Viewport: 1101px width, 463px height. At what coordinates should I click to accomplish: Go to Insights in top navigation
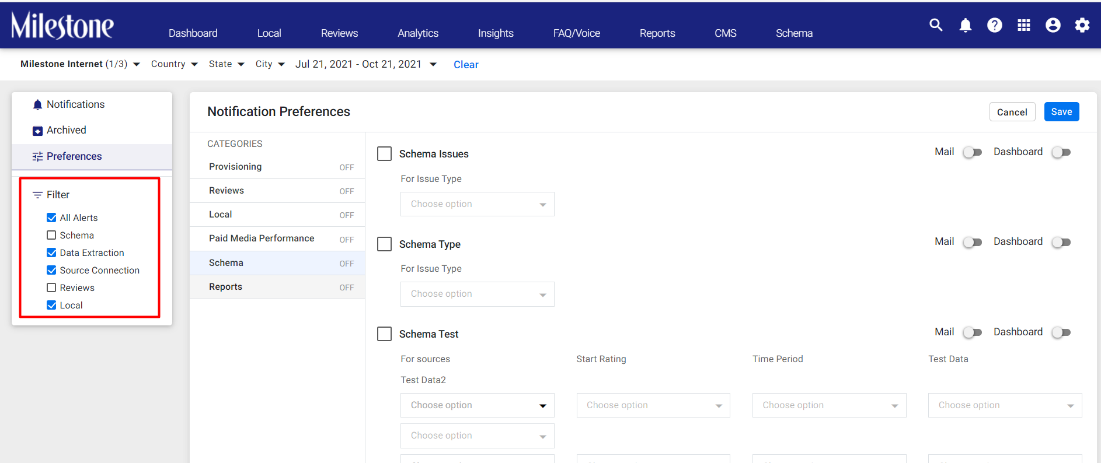(496, 33)
